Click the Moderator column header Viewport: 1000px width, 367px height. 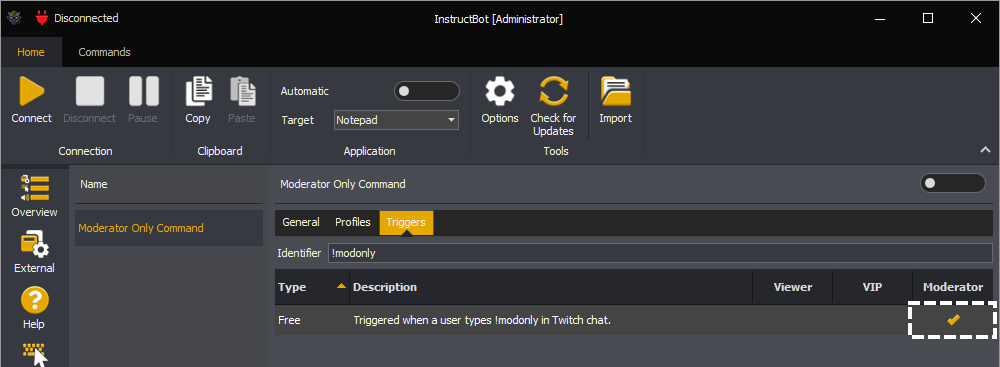tap(953, 287)
